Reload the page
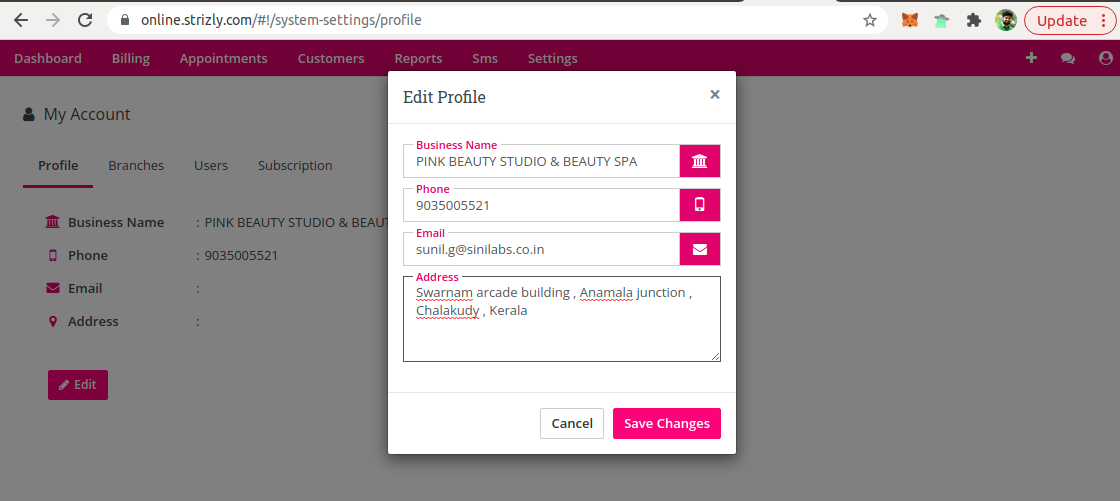The width and height of the screenshot is (1120, 501). 85,20
